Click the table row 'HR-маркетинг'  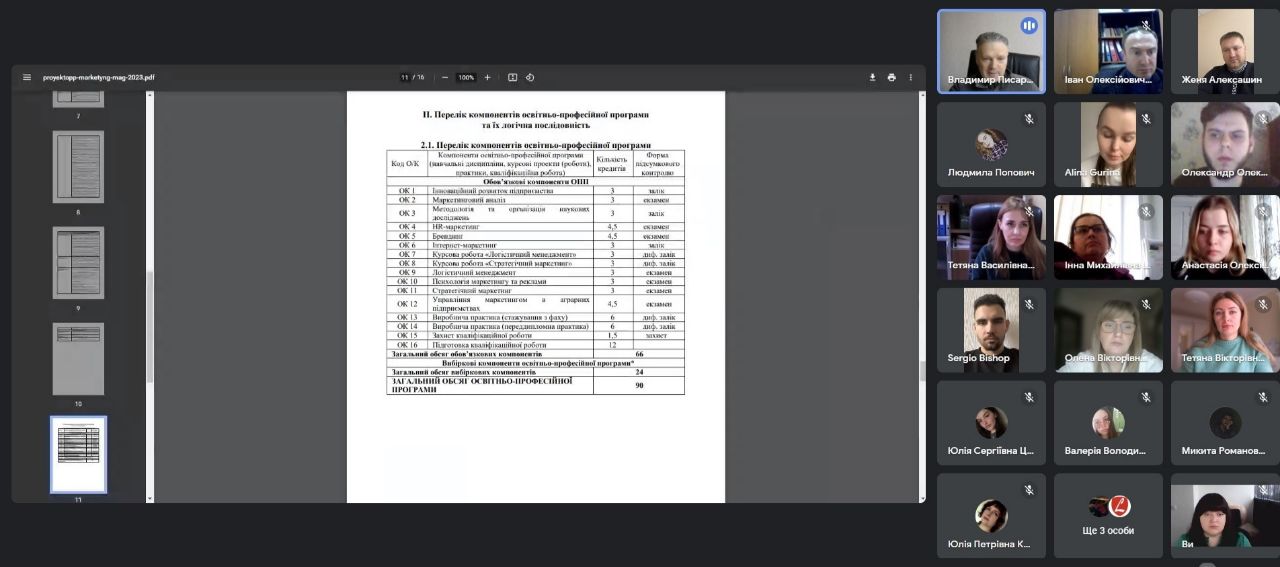[x=536, y=227]
